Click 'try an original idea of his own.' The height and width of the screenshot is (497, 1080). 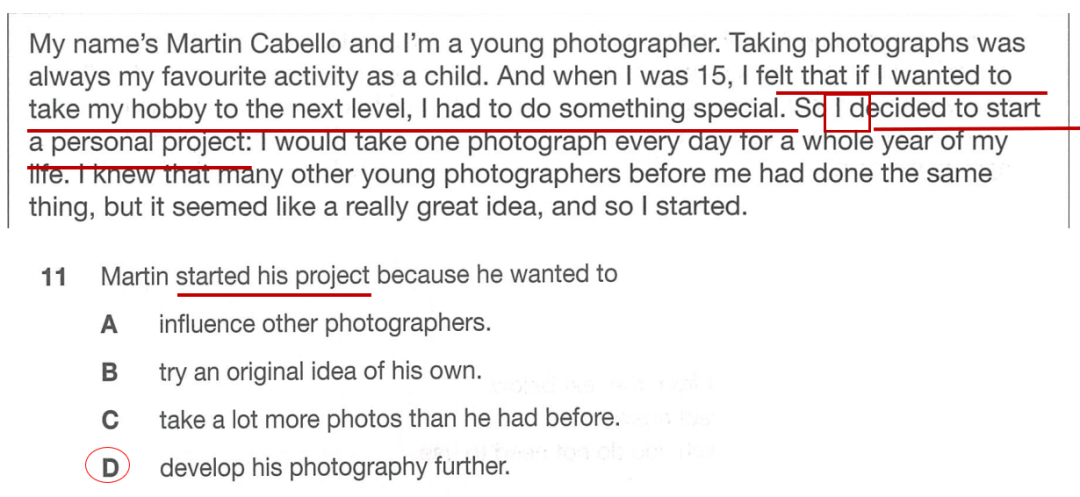[x=319, y=372]
